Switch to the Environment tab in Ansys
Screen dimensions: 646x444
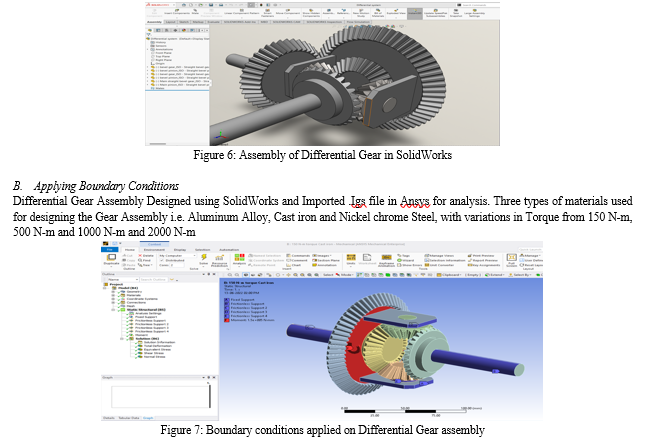click(154, 250)
